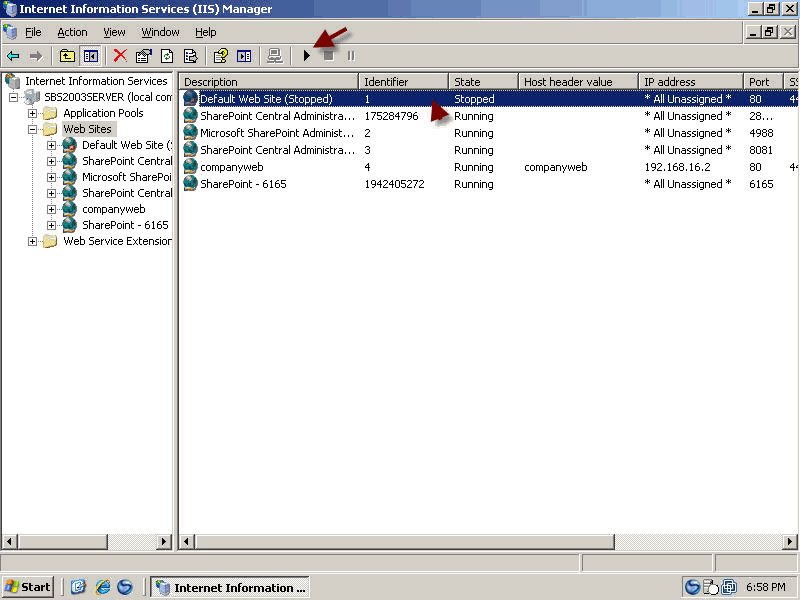
Task: Toggle the Show/Hide Action Pane icon
Action: click(244, 56)
